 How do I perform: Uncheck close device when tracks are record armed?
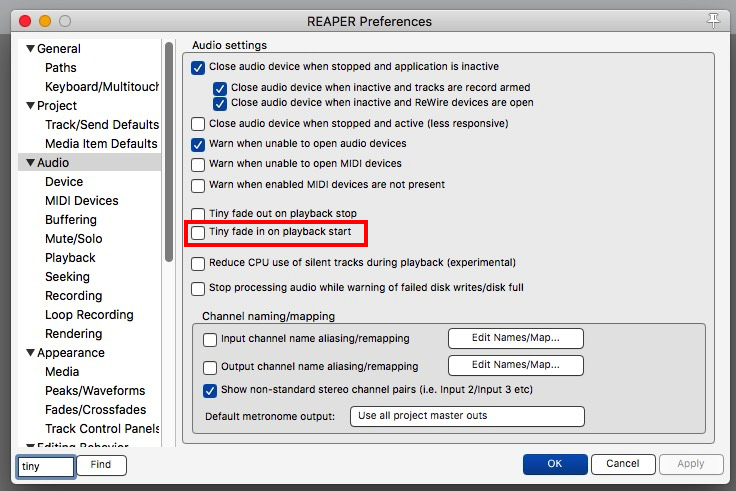tap(220, 88)
